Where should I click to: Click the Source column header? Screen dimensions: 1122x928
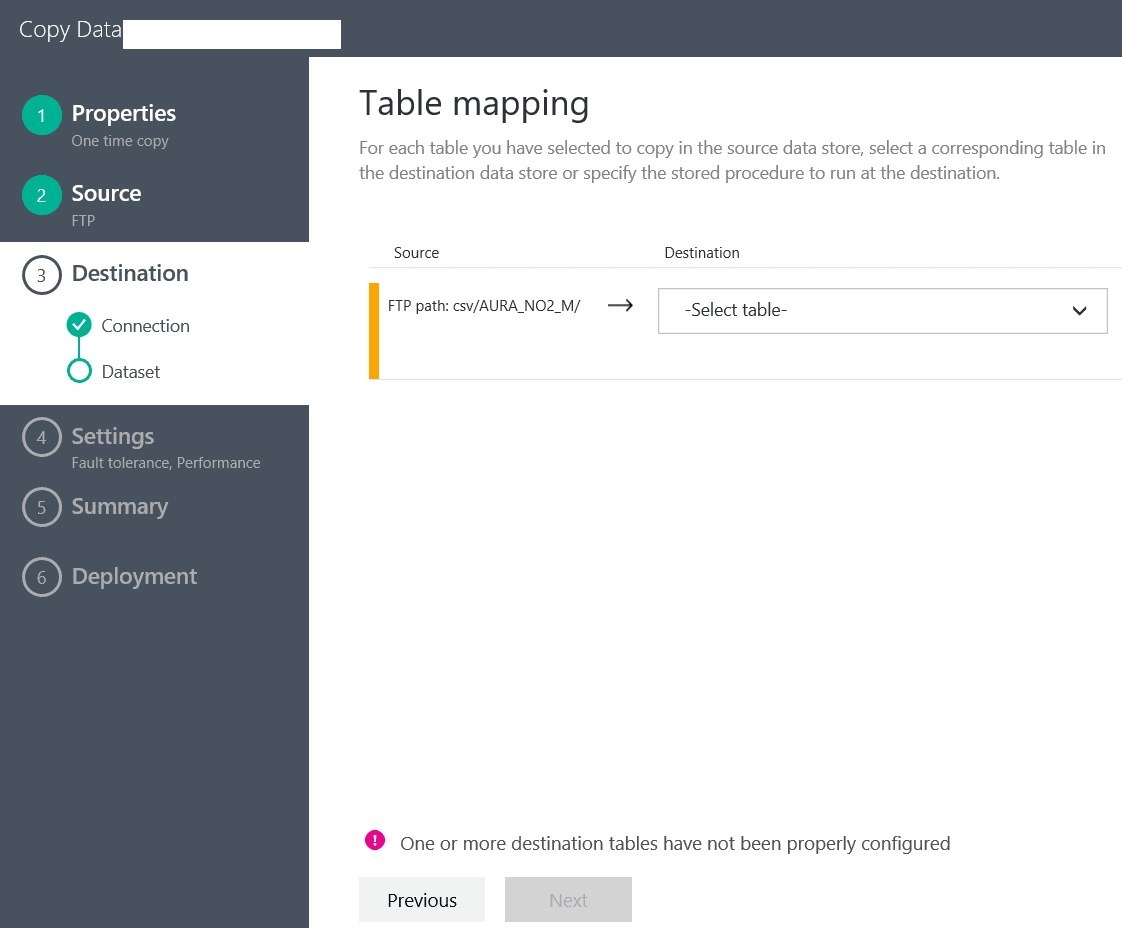click(416, 253)
